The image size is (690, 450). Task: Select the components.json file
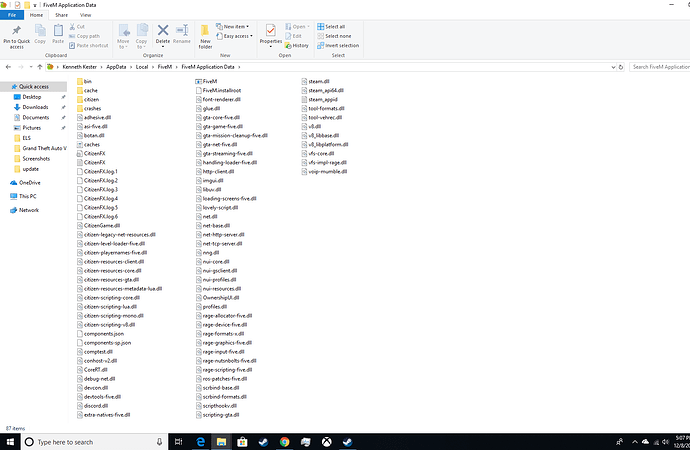pos(100,334)
